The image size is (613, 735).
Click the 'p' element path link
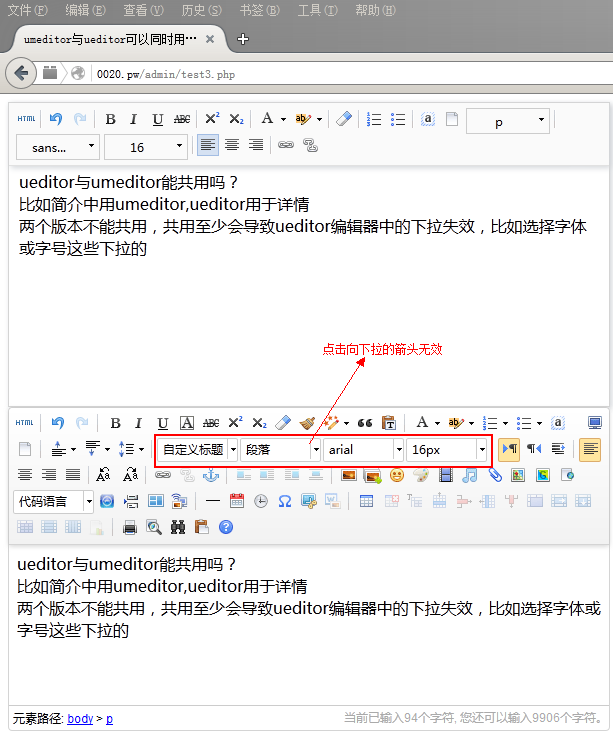pyautogui.click(x=109, y=719)
